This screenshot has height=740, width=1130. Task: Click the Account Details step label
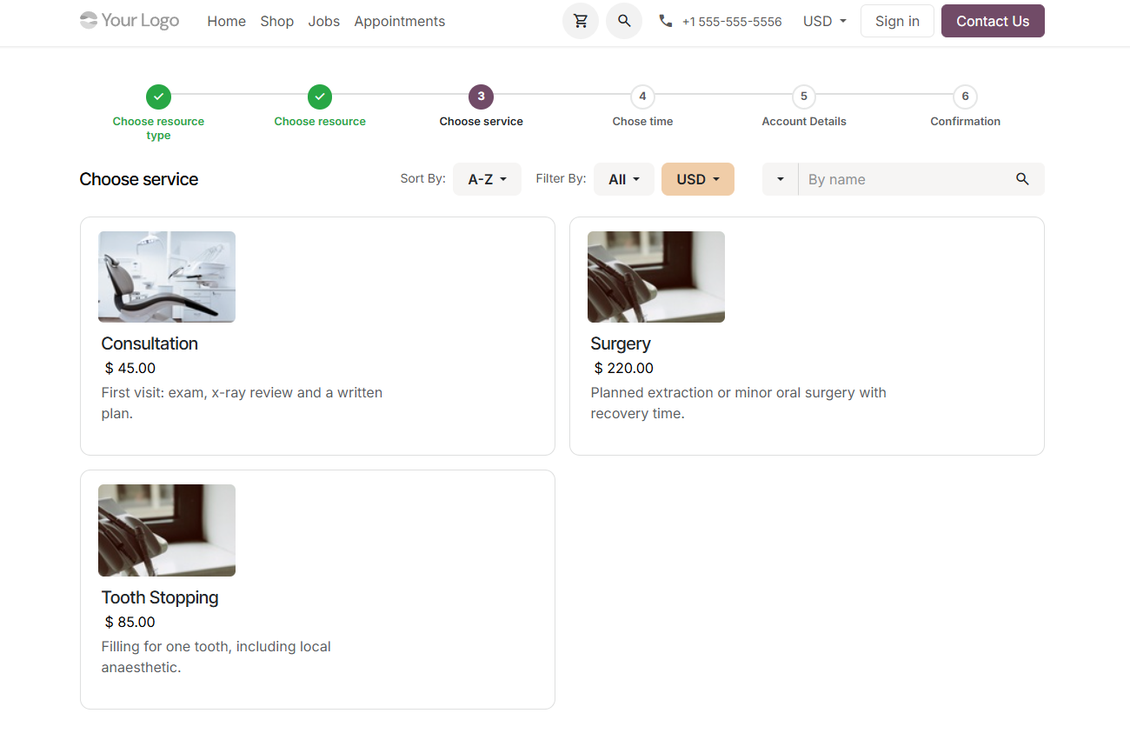click(804, 121)
